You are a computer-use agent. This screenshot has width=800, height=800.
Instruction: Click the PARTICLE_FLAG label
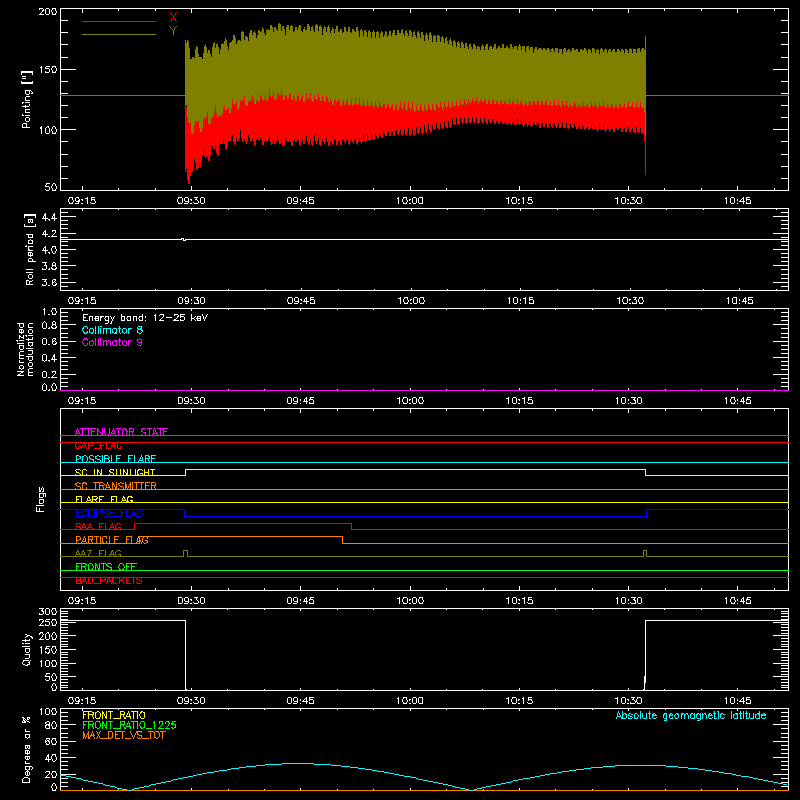(112, 540)
